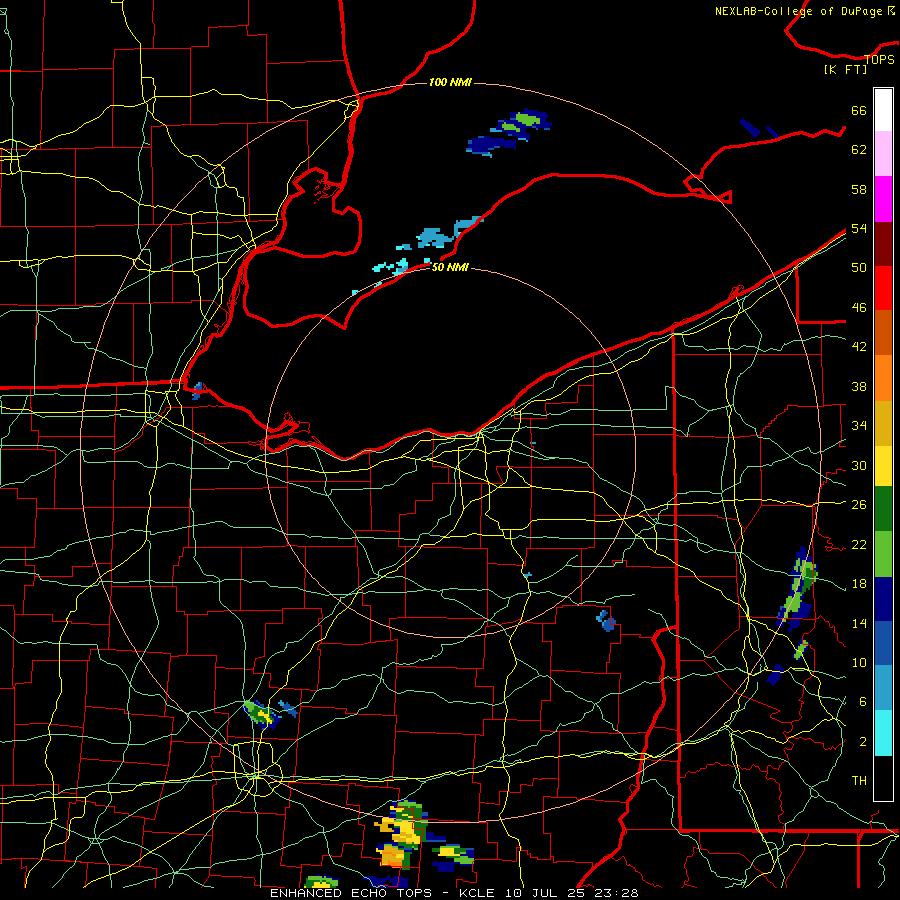The height and width of the screenshot is (900, 900).
Task: Click the KCLE station identifier
Action: pos(476,893)
